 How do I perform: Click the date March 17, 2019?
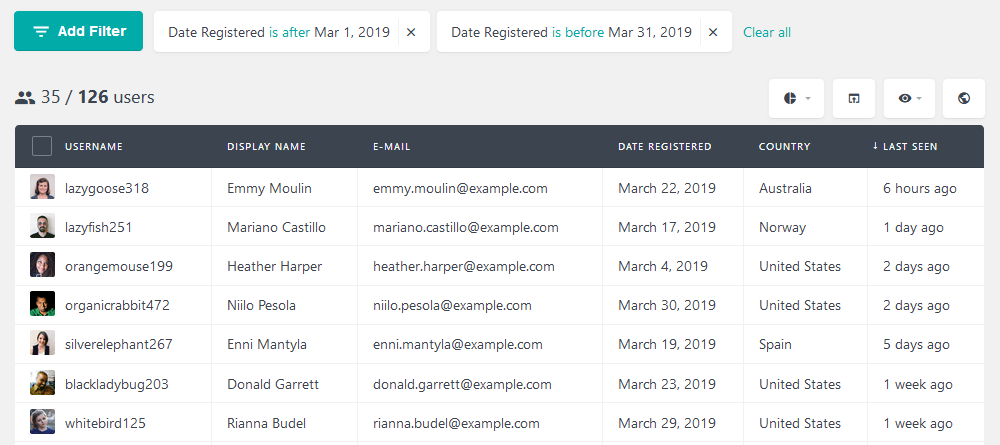coord(666,228)
